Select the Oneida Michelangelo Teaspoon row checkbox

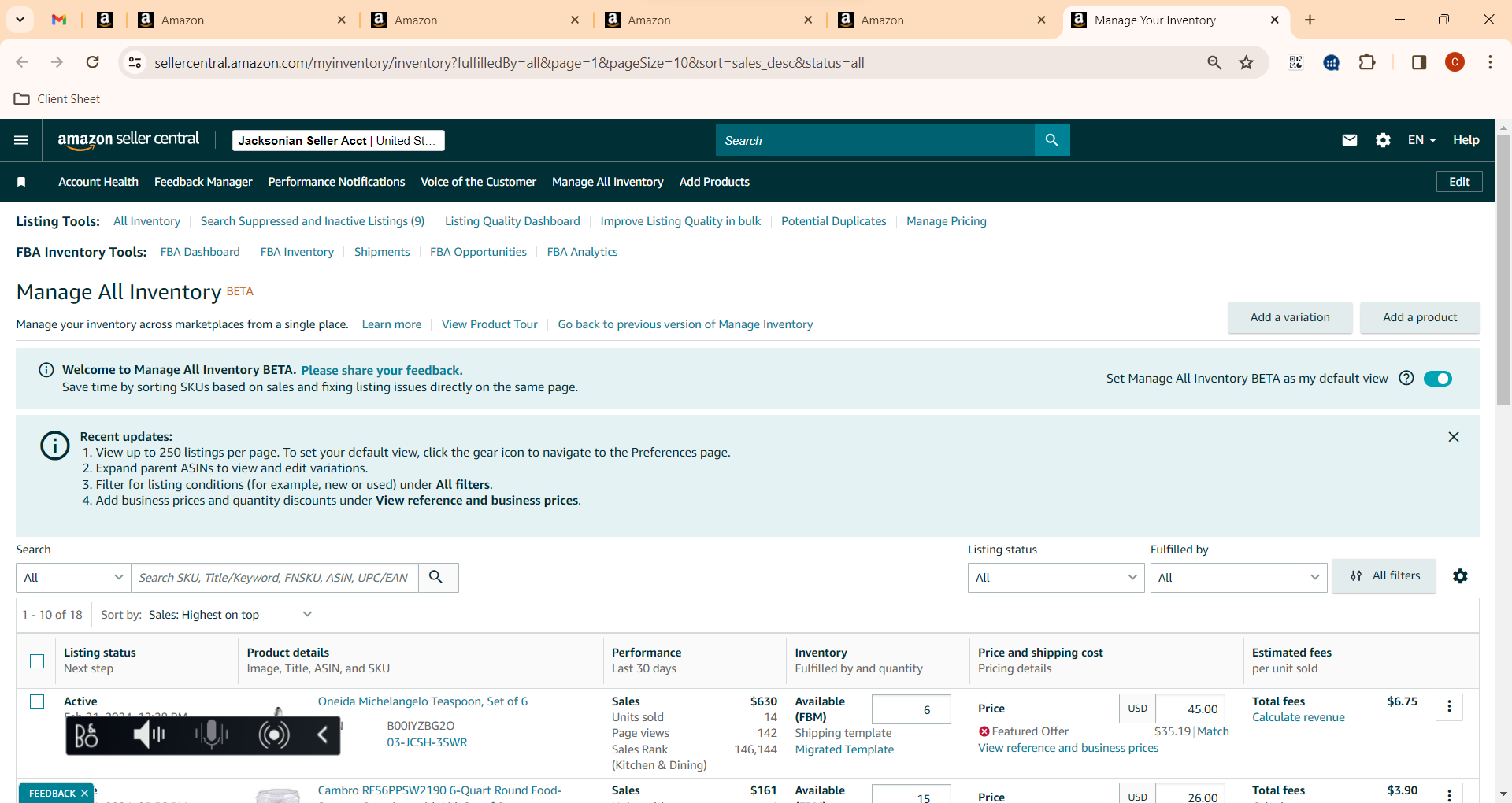(37, 701)
